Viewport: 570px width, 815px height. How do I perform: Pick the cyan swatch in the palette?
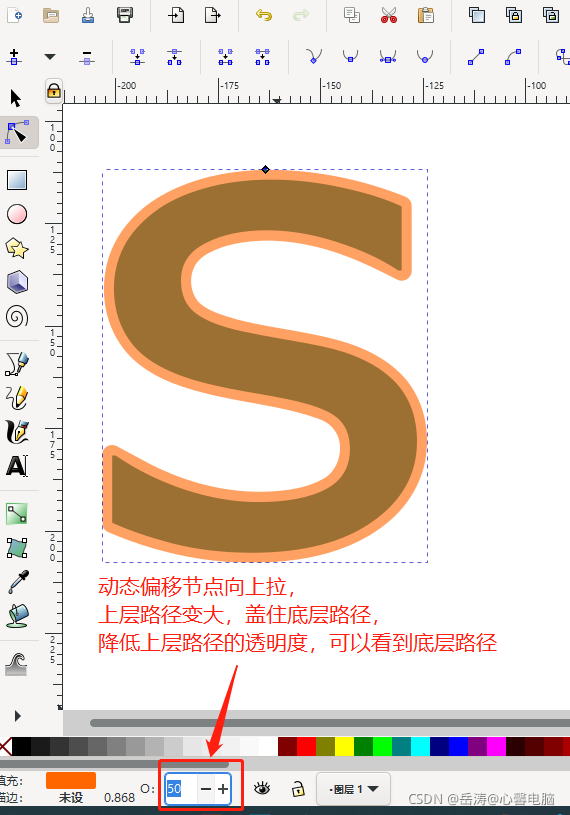click(420, 746)
